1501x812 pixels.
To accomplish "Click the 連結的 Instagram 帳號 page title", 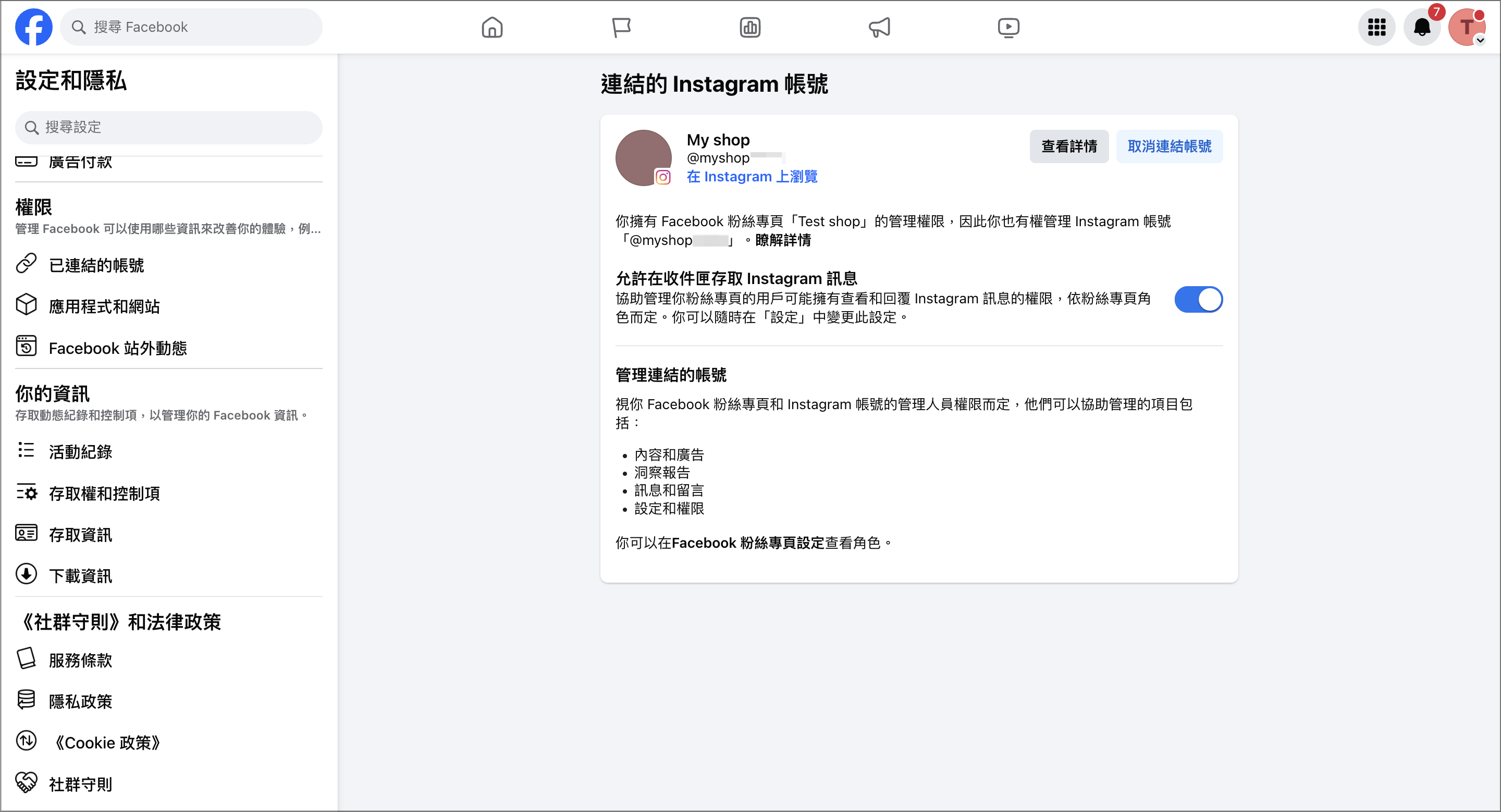I will coord(714,84).
